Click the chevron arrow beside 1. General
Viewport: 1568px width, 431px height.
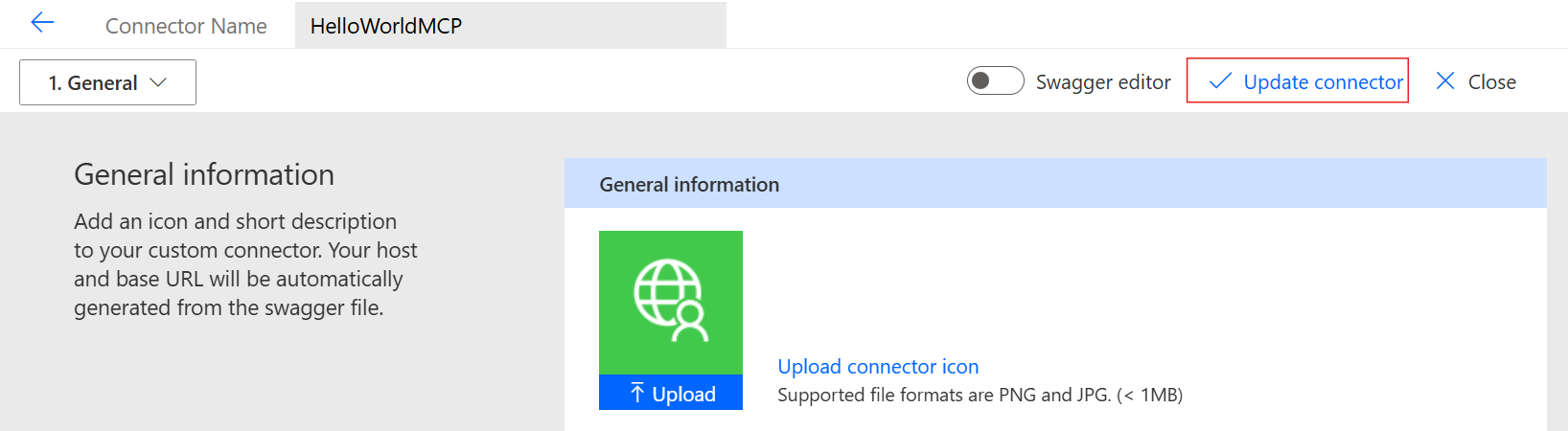pyautogui.click(x=159, y=82)
